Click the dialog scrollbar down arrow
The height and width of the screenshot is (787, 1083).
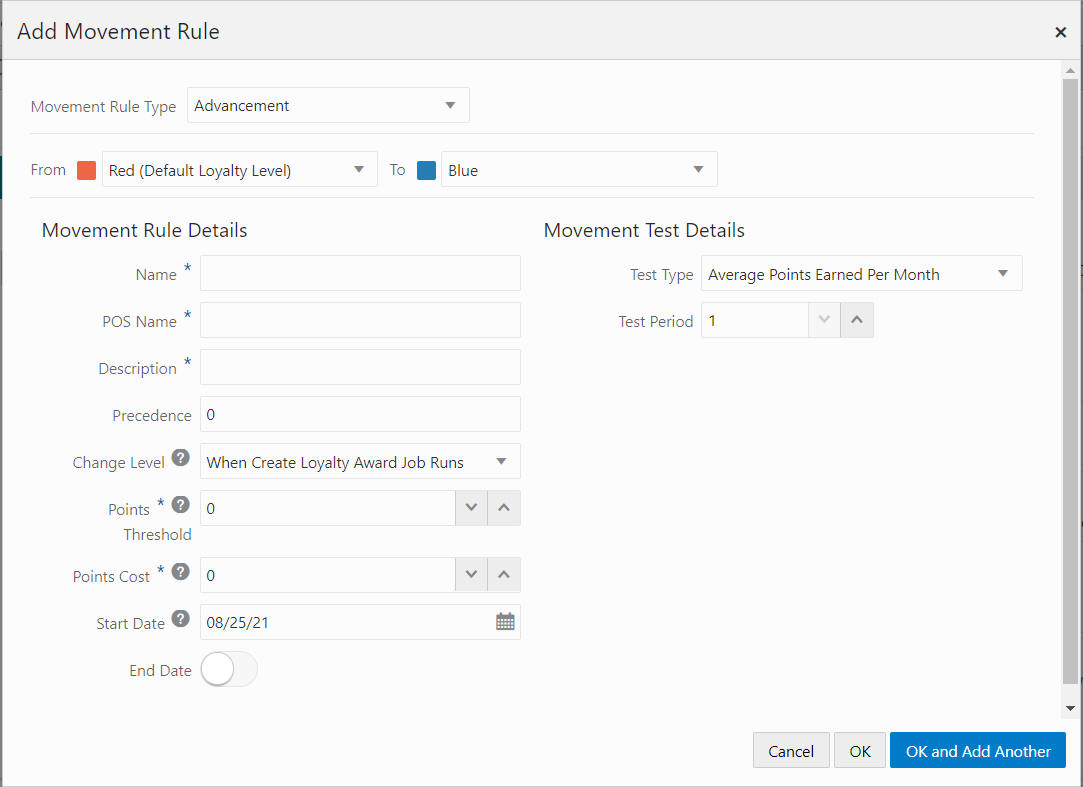point(1071,708)
